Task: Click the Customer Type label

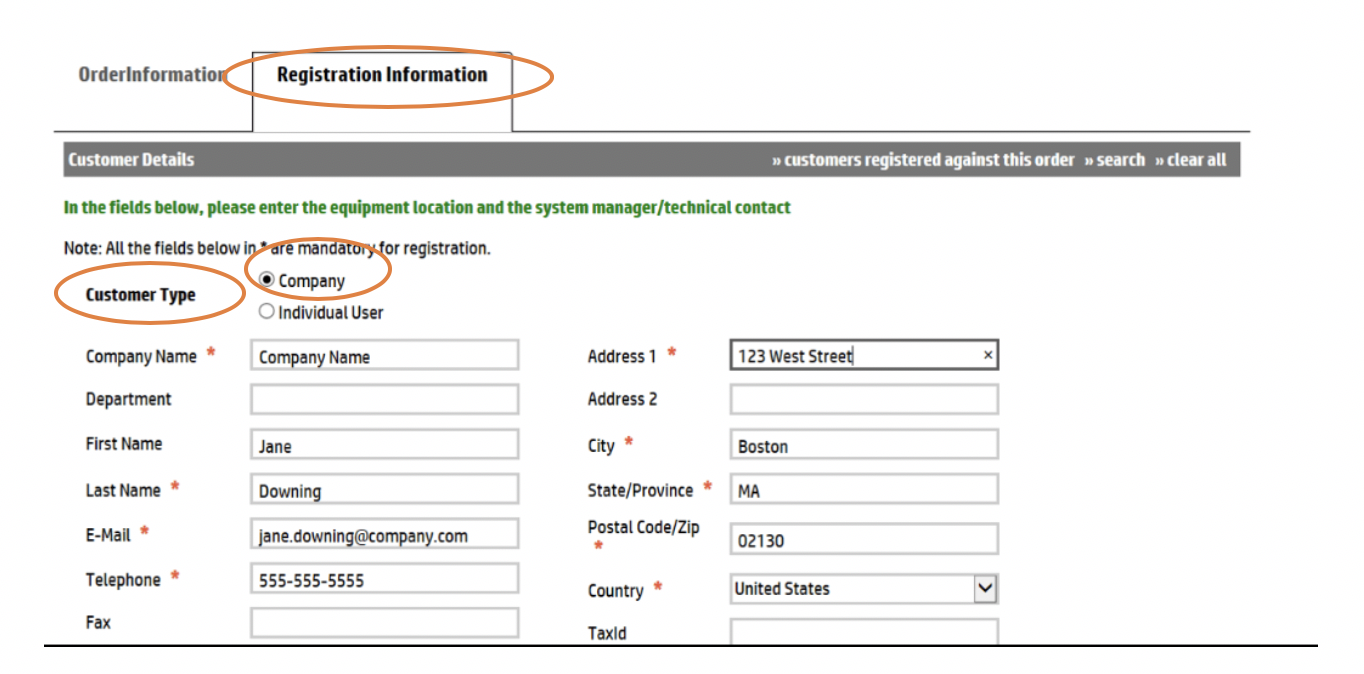Action: point(141,295)
